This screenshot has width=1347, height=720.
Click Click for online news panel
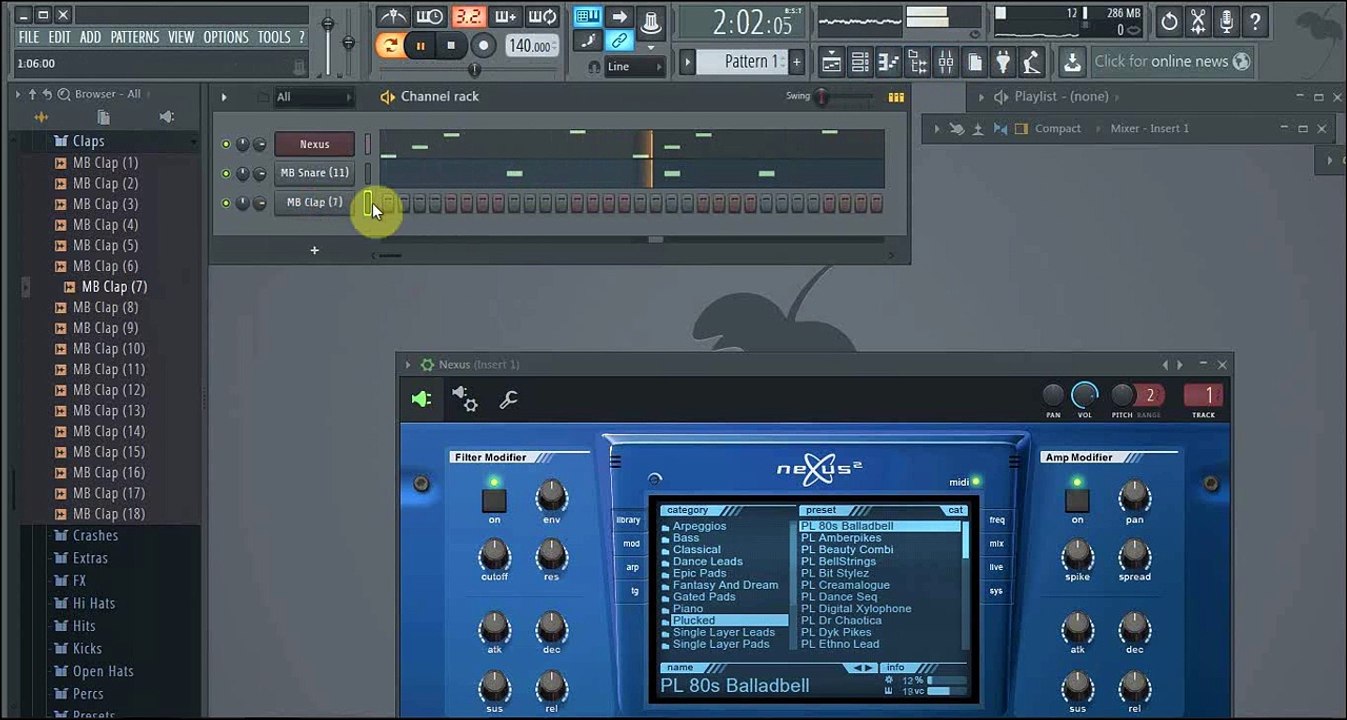(1171, 61)
